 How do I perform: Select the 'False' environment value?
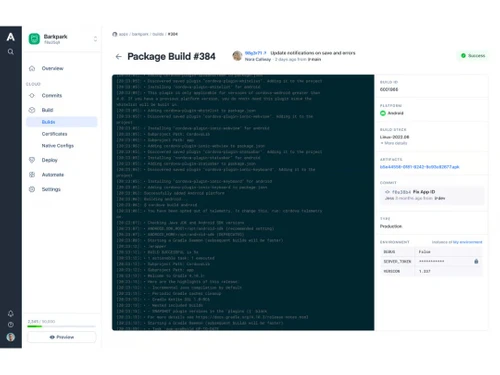click(x=425, y=252)
